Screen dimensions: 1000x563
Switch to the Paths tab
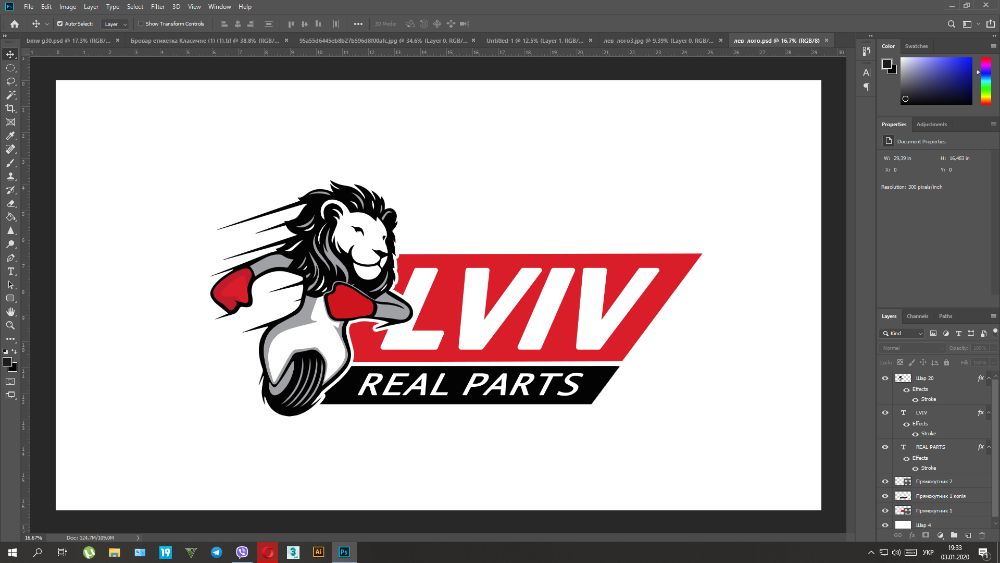(x=945, y=316)
